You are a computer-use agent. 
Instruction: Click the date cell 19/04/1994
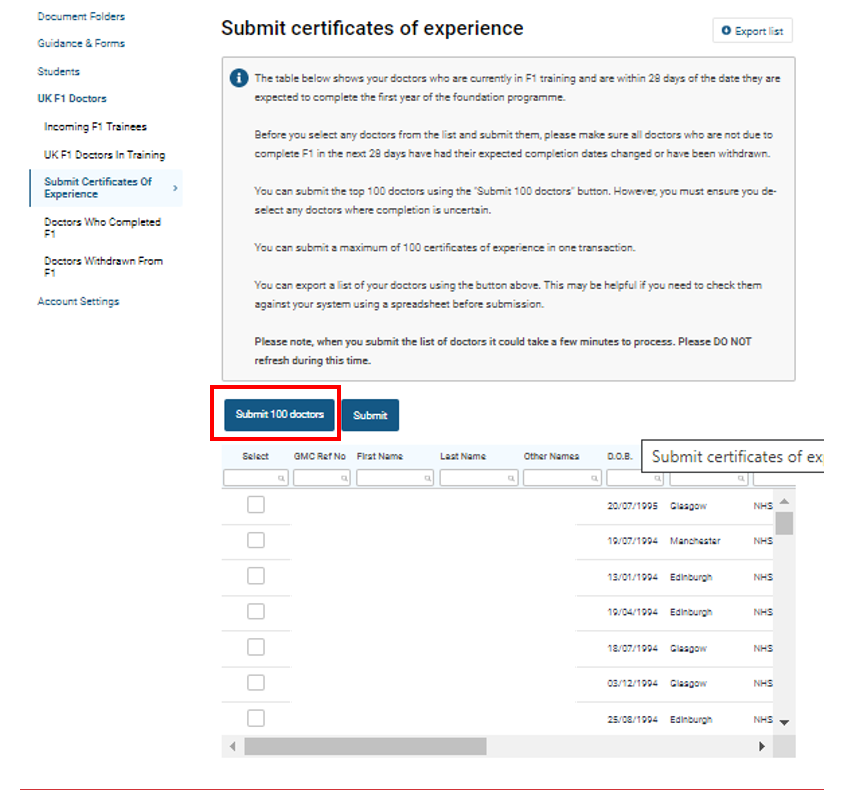[632, 612]
